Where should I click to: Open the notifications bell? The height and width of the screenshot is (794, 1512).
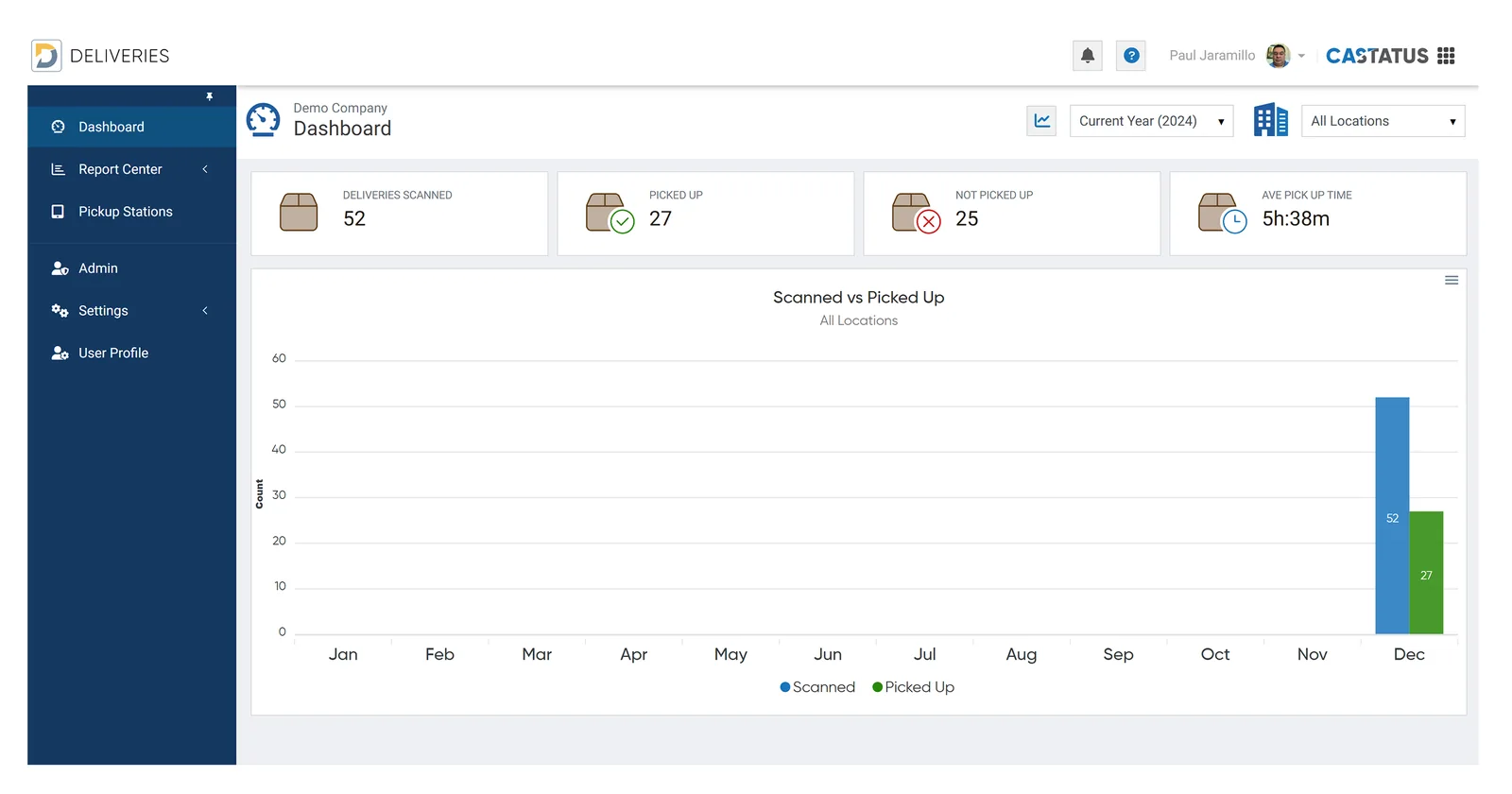pos(1088,56)
